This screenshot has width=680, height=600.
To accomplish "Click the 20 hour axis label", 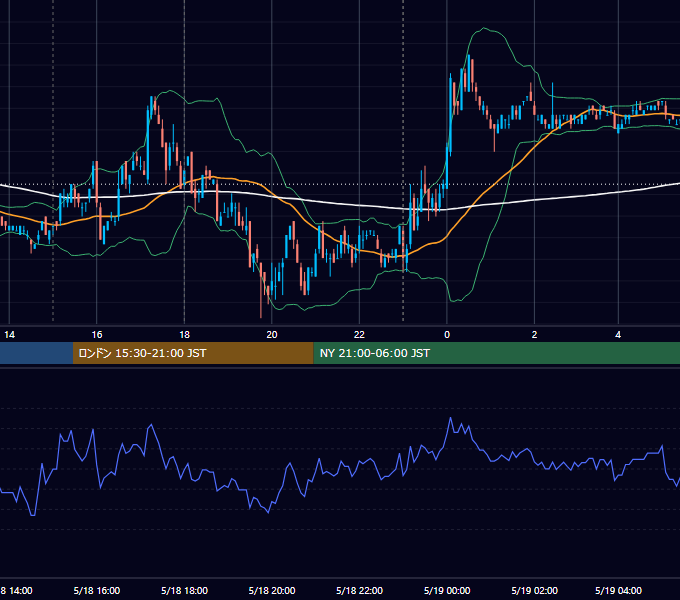I will click(x=272, y=335).
